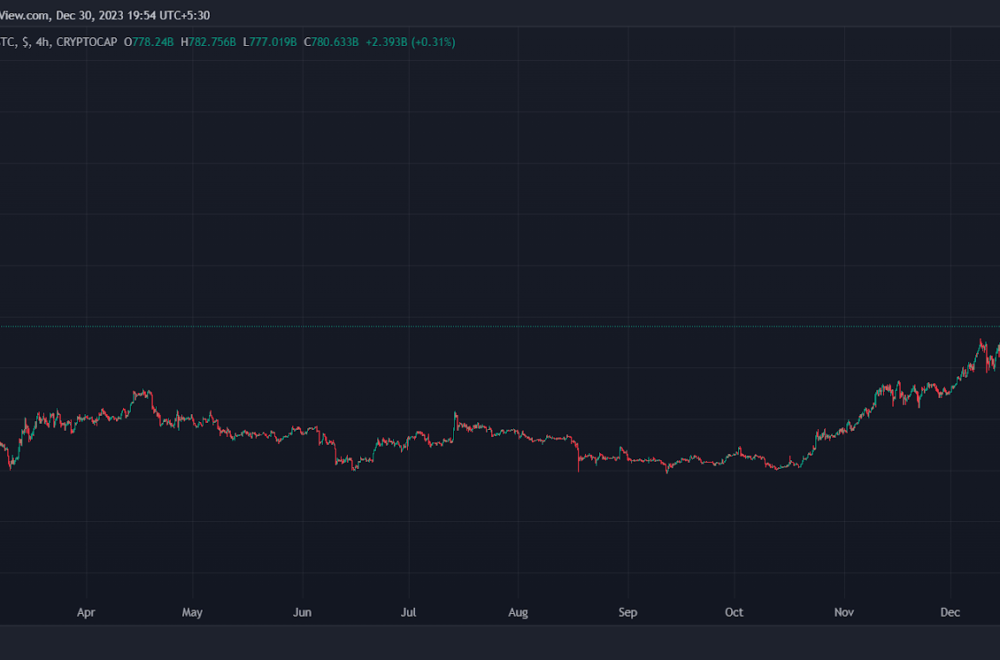Click the change value +2.393B (+0.31%)
This screenshot has width=1000, height=660.
tap(410, 42)
